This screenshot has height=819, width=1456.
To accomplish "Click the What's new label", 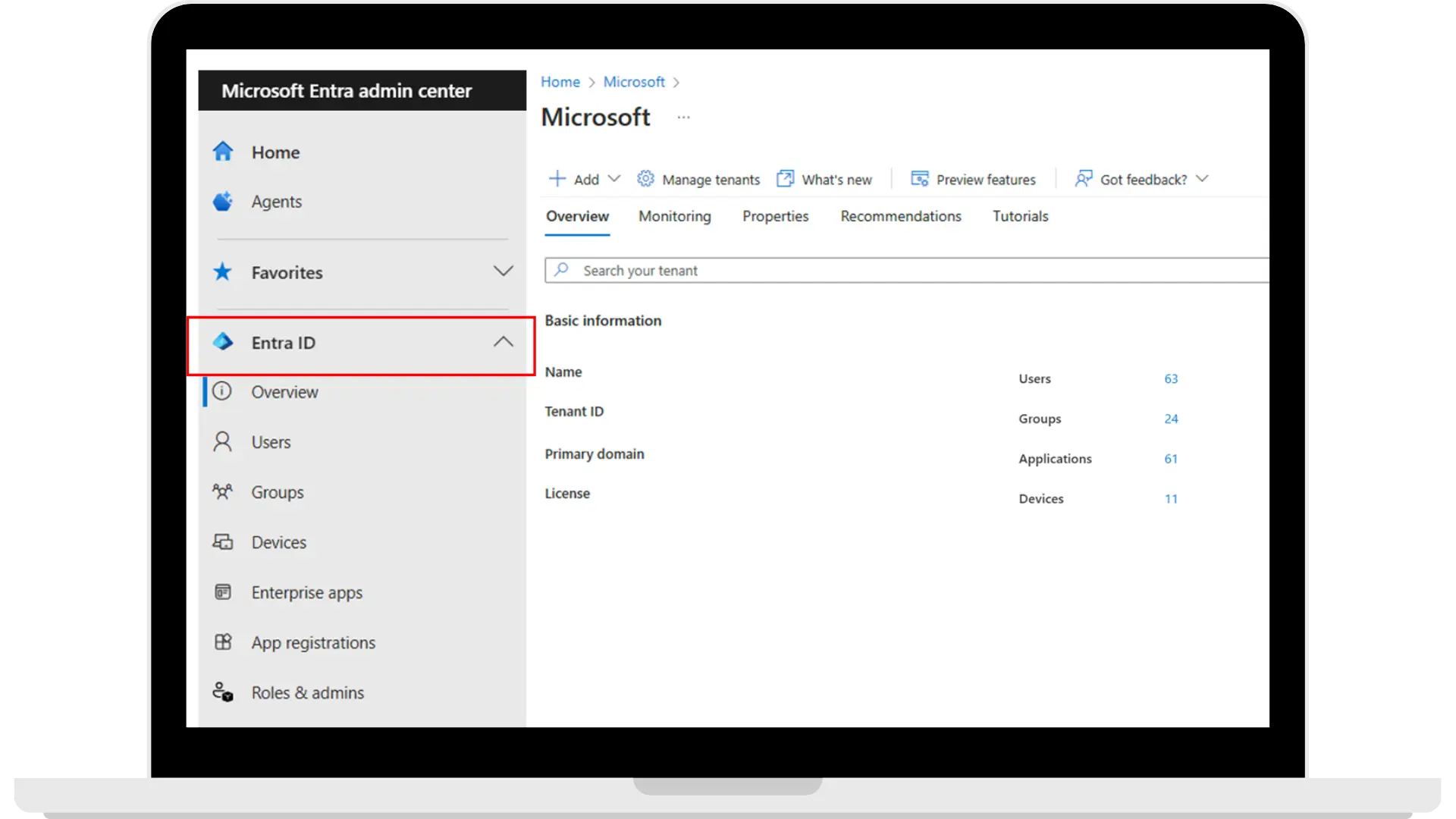I will pos(837,180).
